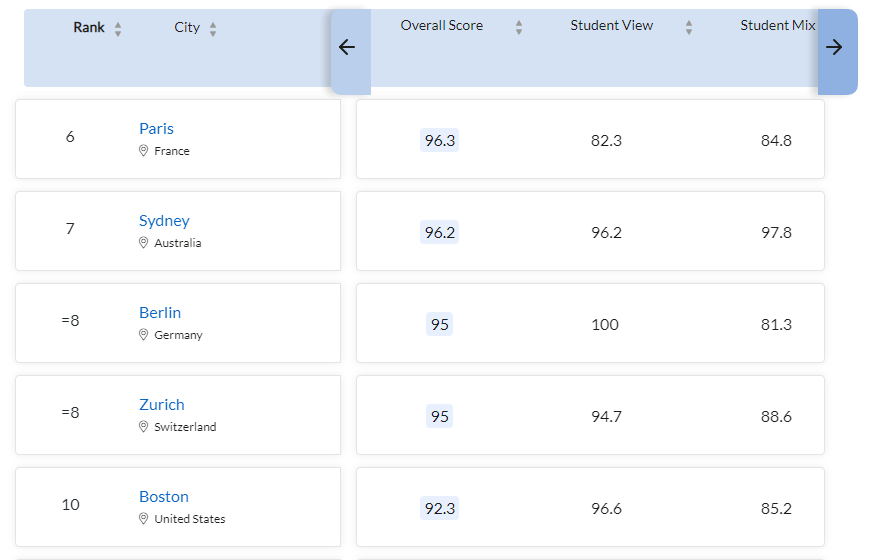The height and width of the screenshot is (560, 878).
Task: Click Berlin student view value 100
Action: [x=605, y=324]
